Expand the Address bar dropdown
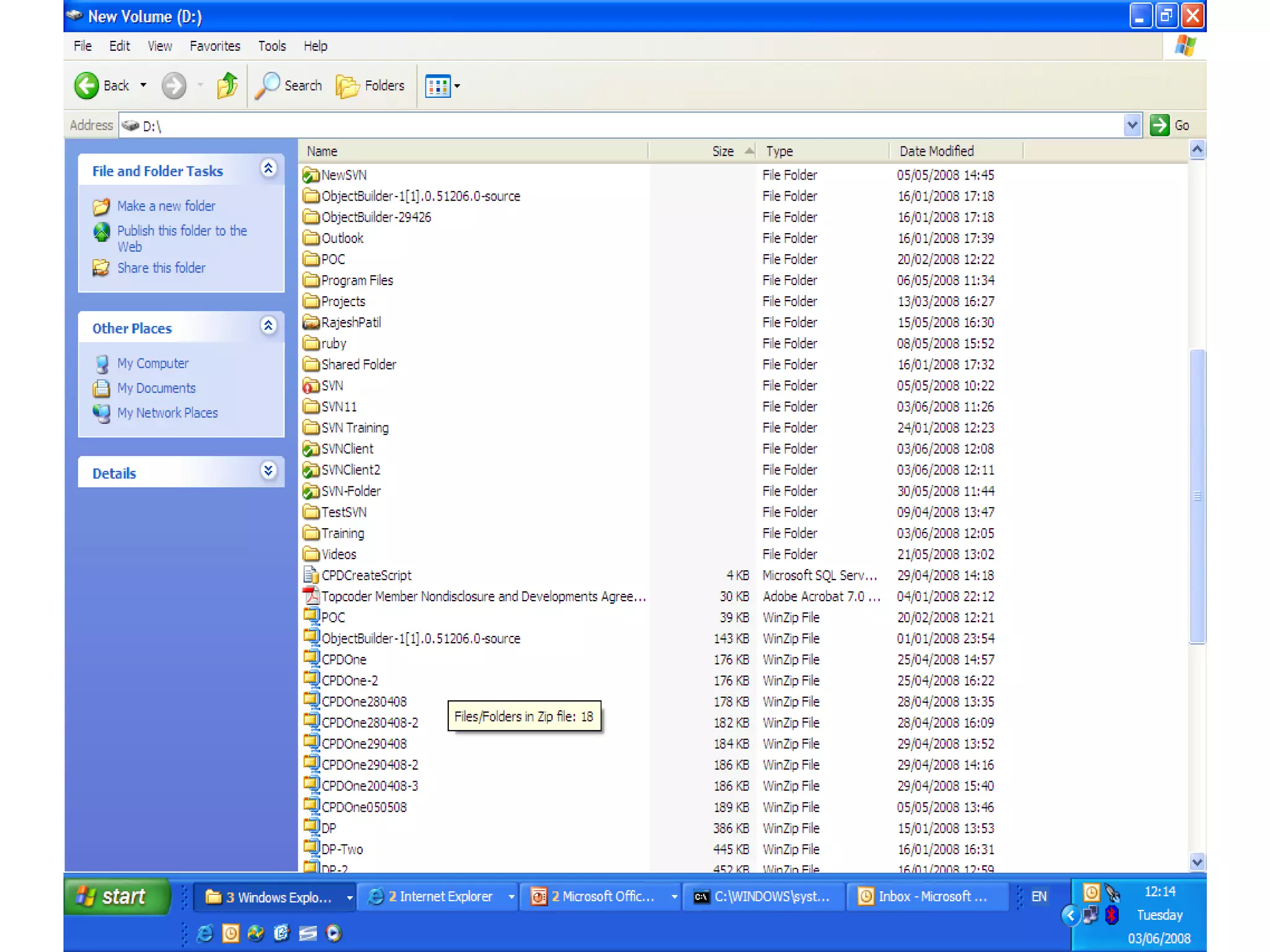The width and height of the screenshot is (1270, 952). pyautogui.click(x=1132, y=125)
